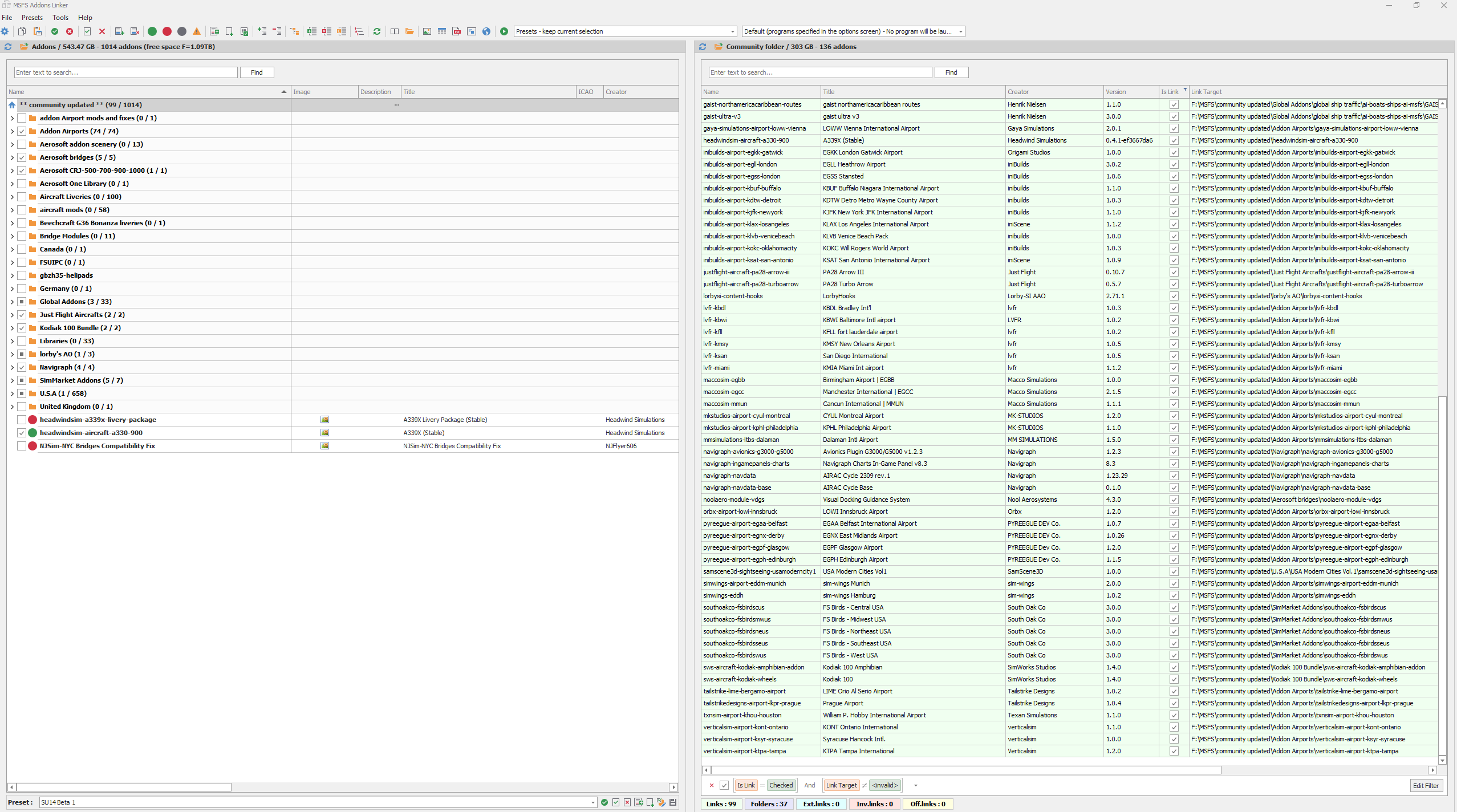Expand the U.S.A folder in the addons tree
Screen dimensions: 1457x812
(11, 393)
